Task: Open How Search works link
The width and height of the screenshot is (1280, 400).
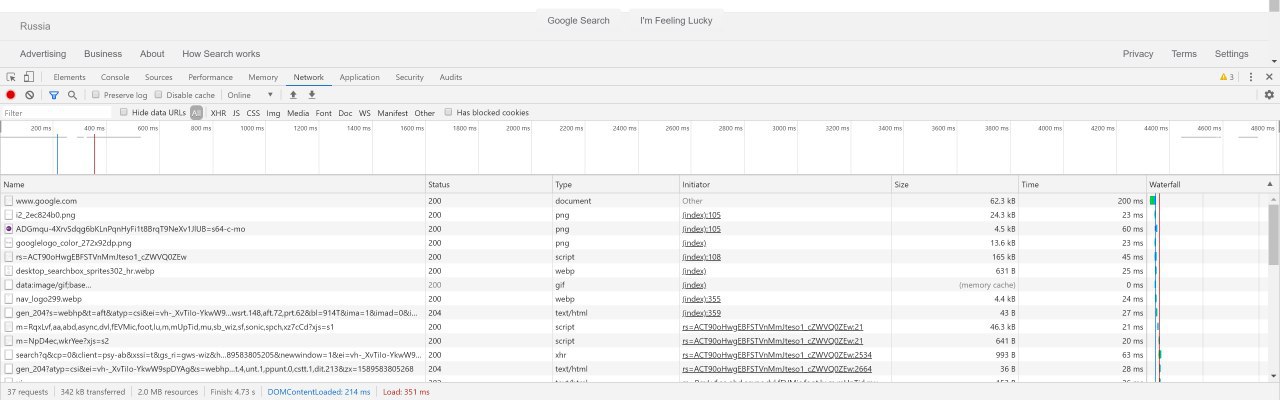Action: coord(221,54)
